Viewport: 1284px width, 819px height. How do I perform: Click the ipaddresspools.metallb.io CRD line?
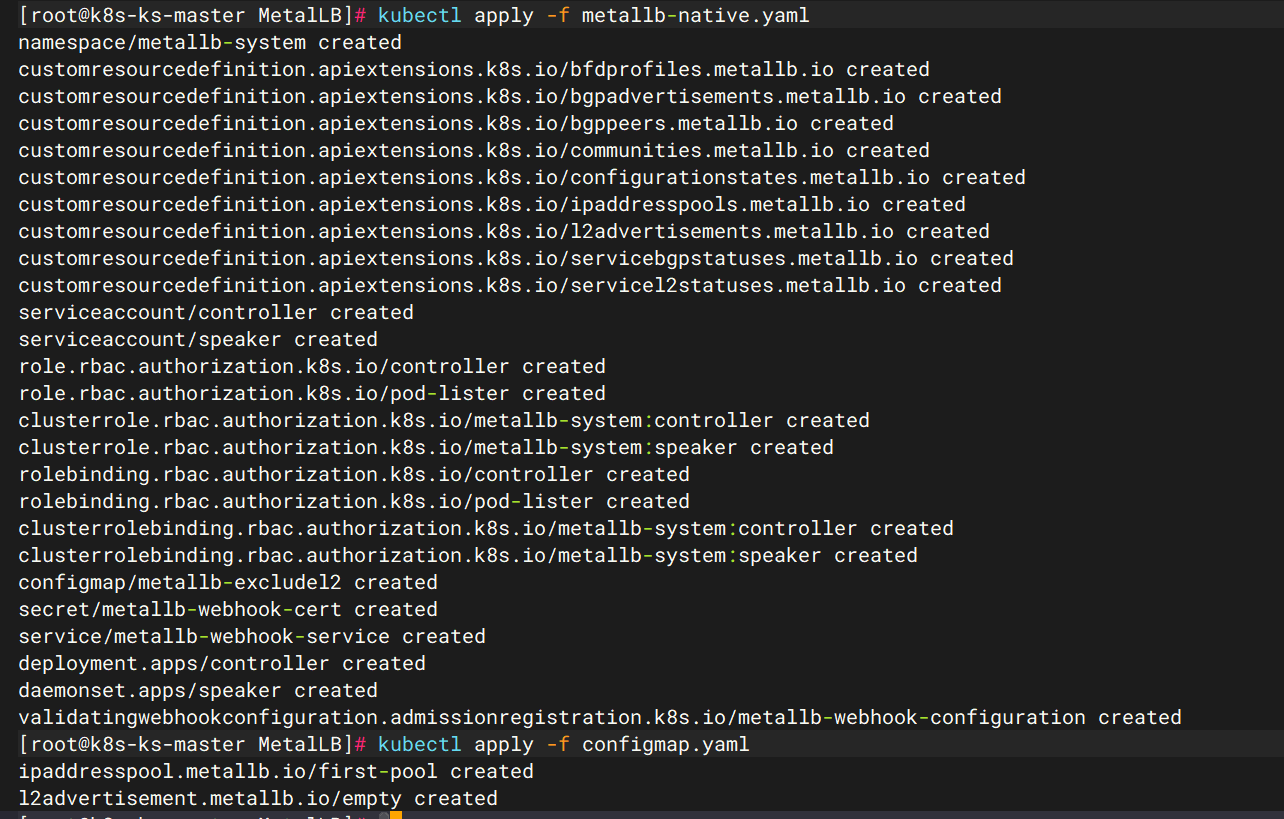[x=492, y=204]
